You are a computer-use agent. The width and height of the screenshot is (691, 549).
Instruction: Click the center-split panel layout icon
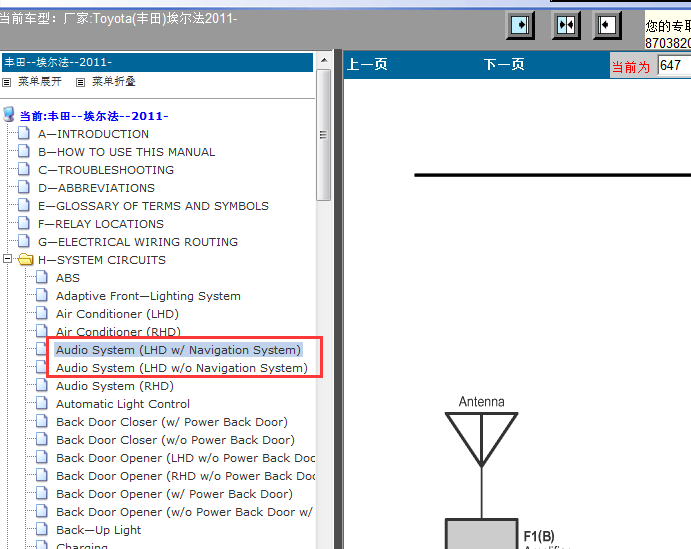point(566,26)
